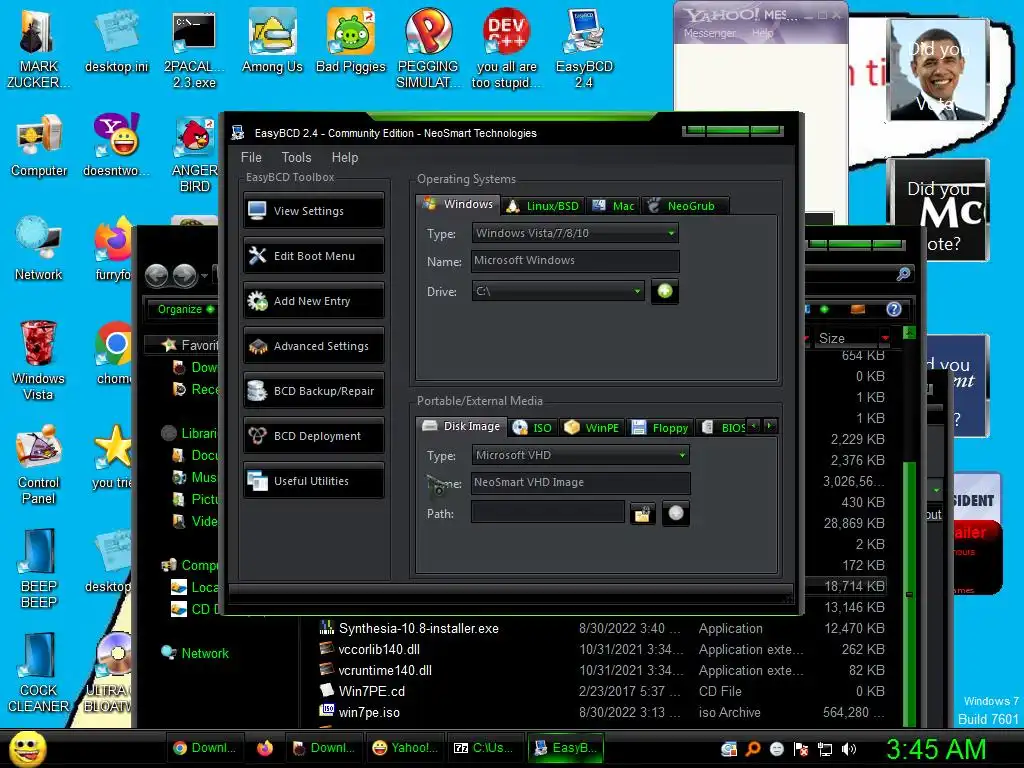Open the EasyBCD 2.4 desktop shortcut

point(584,49)
